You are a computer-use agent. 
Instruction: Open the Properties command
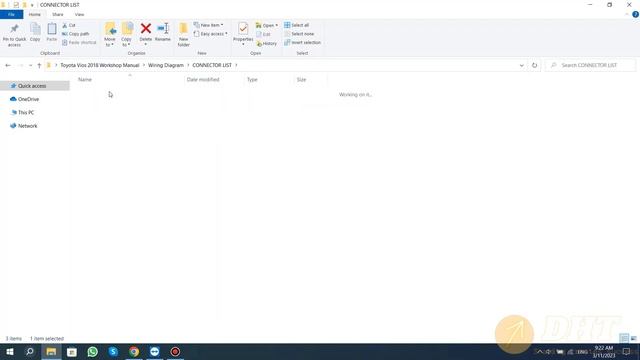click(x=243, y=34)
